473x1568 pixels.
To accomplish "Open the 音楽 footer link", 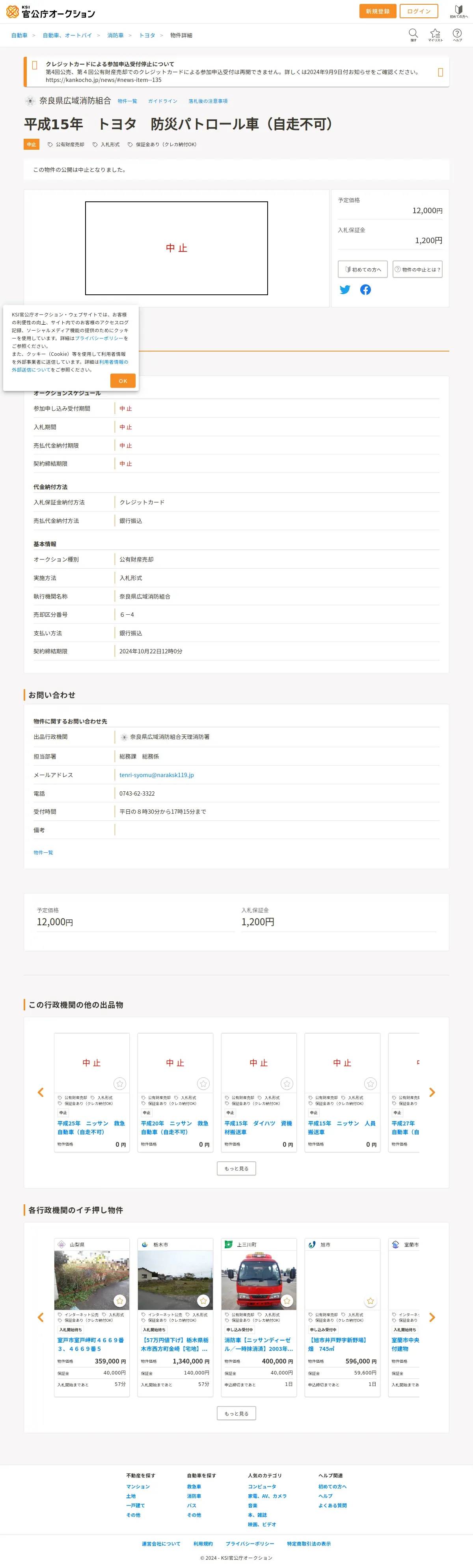I will tap(253, 1505).
